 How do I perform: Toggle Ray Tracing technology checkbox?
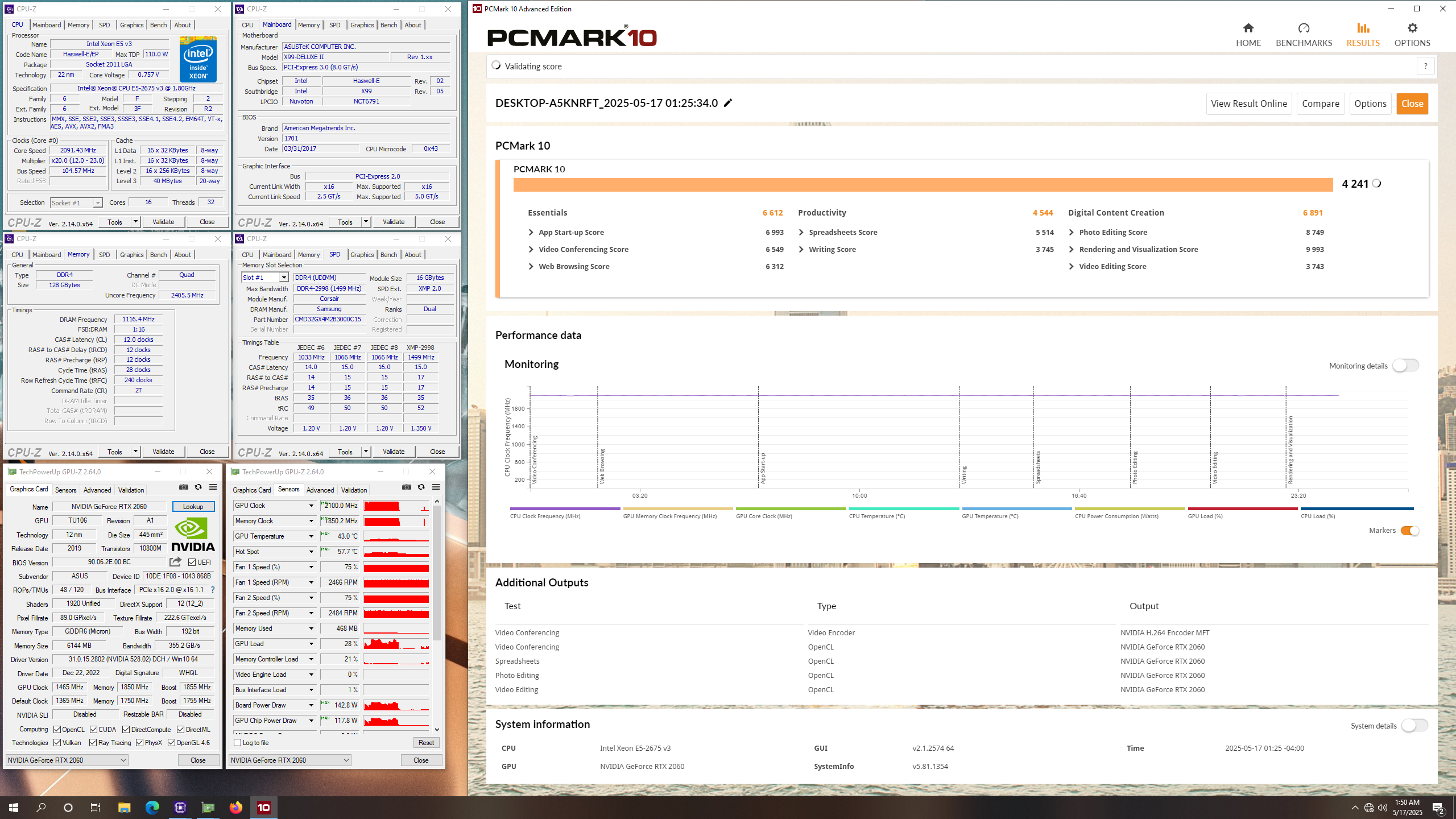pos(93,743)
